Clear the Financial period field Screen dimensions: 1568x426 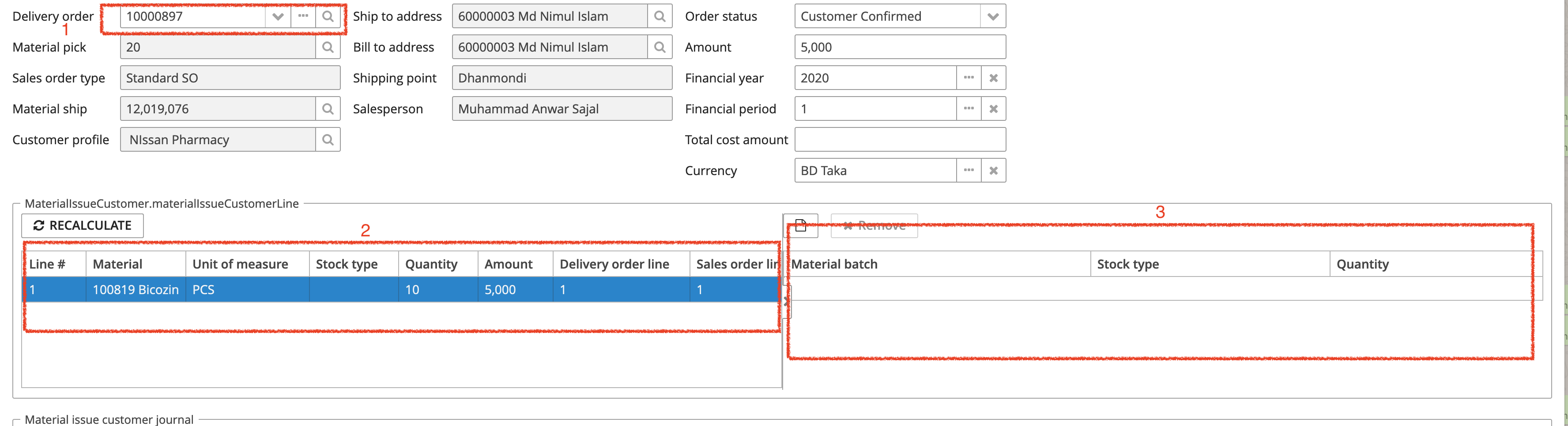pos(993,109)
